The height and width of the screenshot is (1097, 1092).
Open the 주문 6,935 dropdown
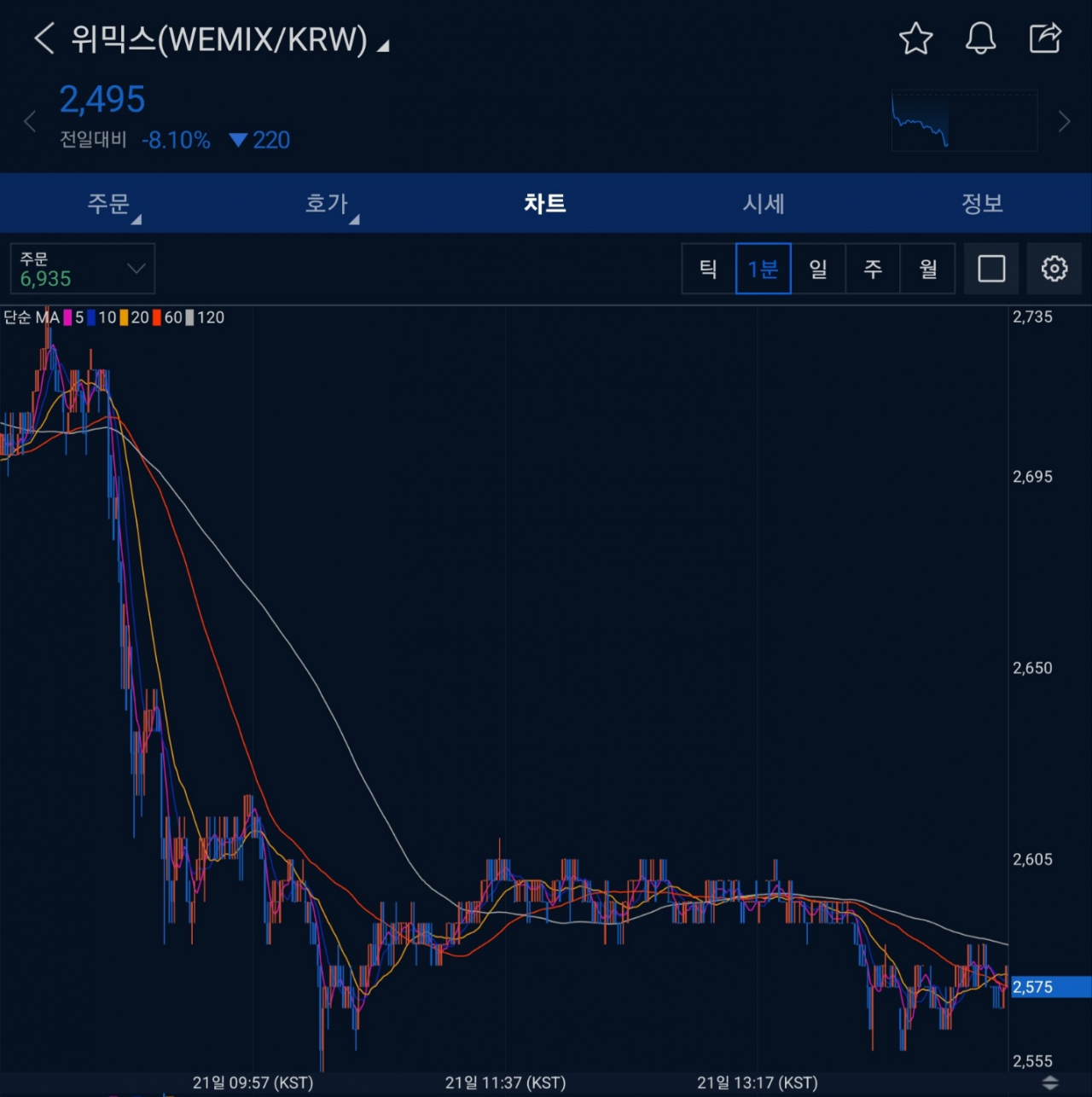coord(83,269)
